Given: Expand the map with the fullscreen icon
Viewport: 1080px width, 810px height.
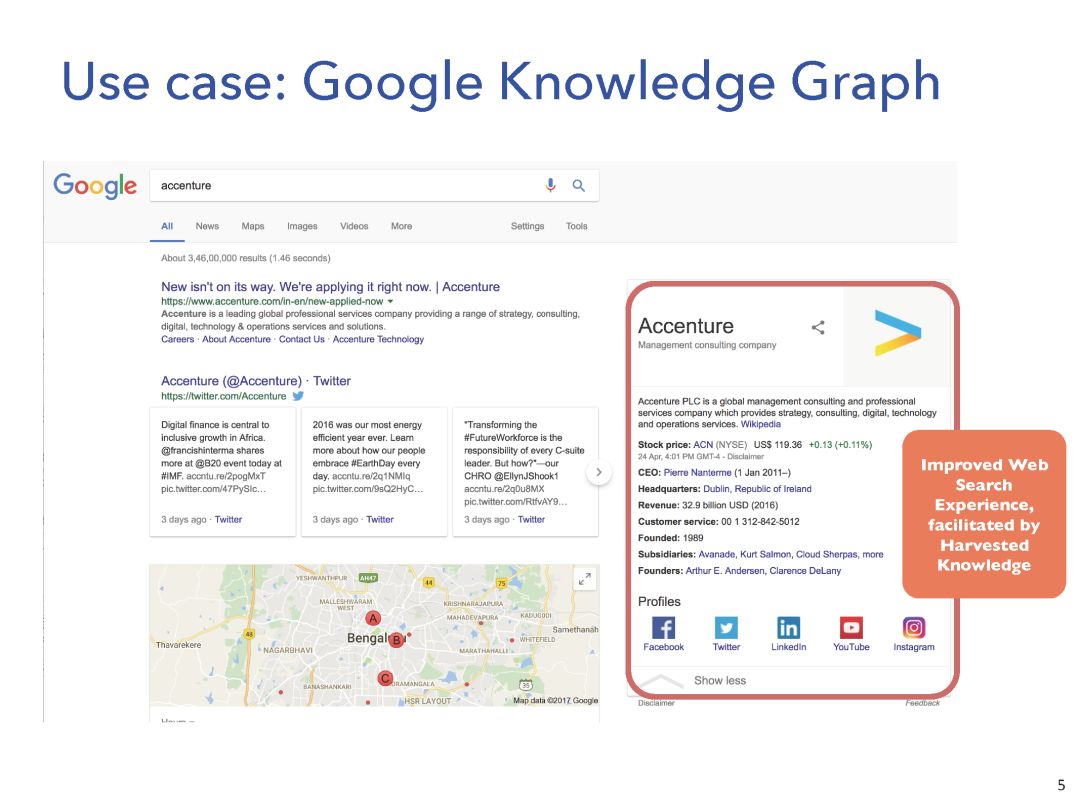Looking at the screenshot, I should pos(585,579).
